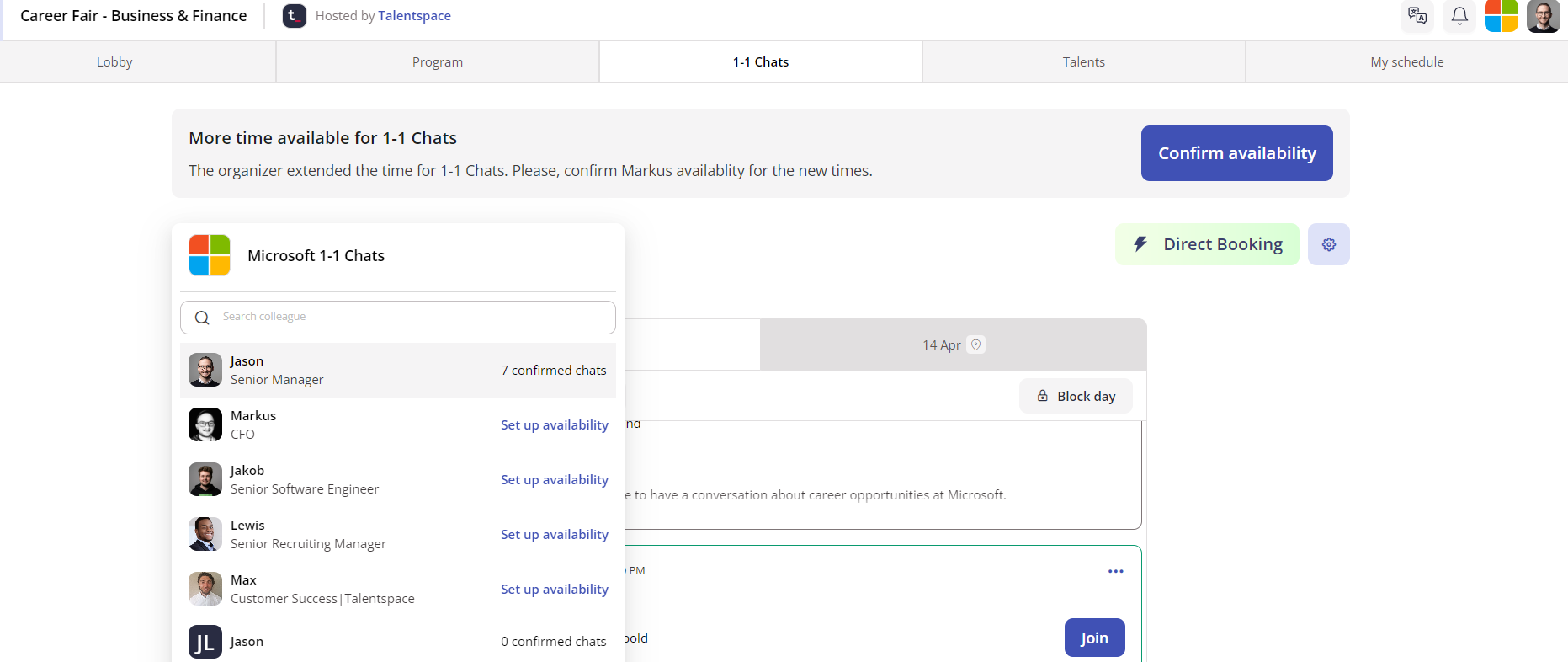The width and height of the screenshot is (1568, 662).
Task: Set up availability for Markus
Action: [x=555, y=424]
